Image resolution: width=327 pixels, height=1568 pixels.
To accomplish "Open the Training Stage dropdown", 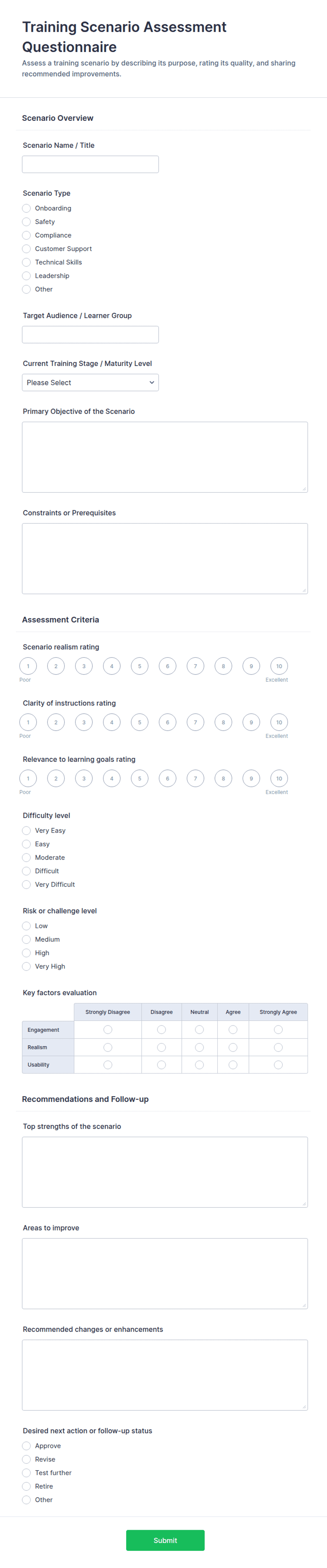I will pyautogui.click(x=90, y=382).
